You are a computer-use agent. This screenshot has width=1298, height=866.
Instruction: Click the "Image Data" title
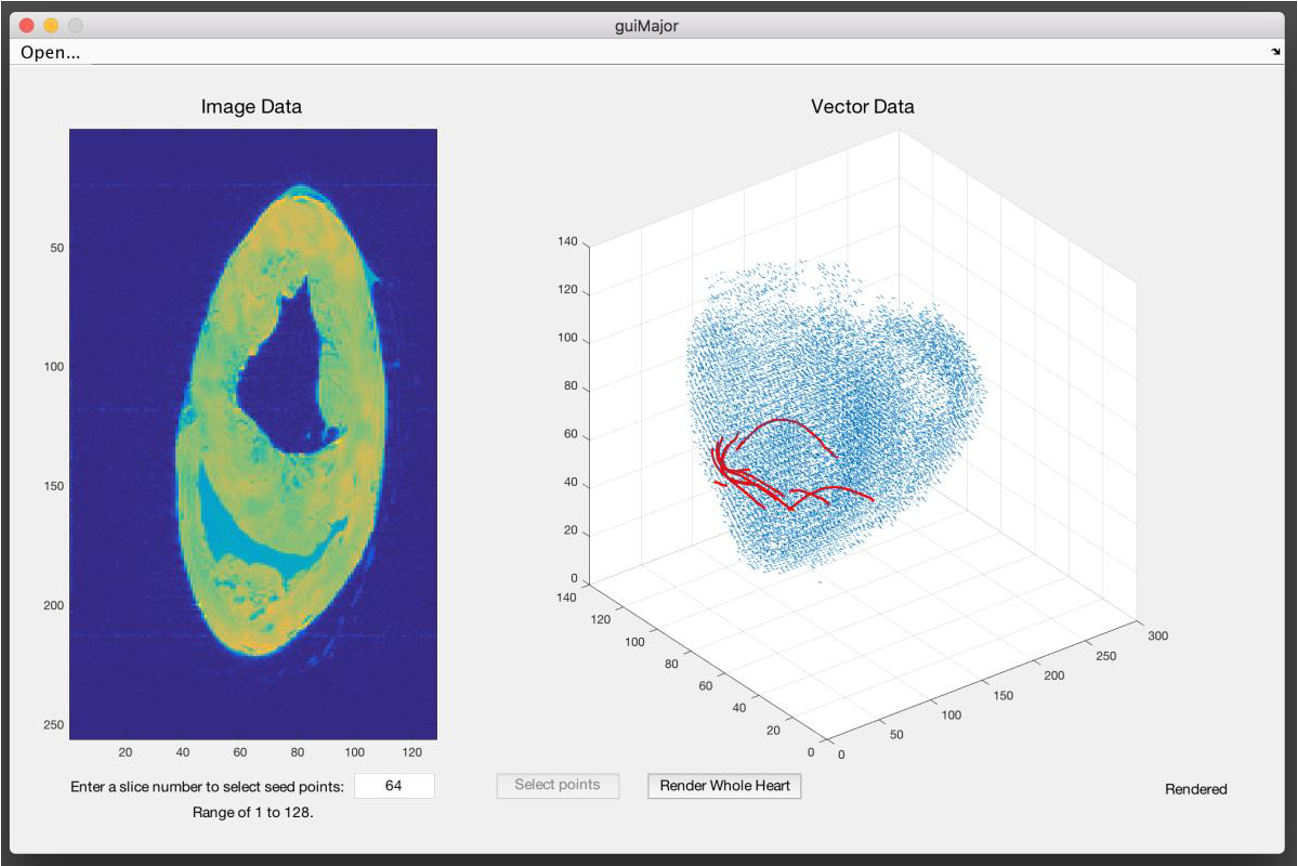point(251,106)
